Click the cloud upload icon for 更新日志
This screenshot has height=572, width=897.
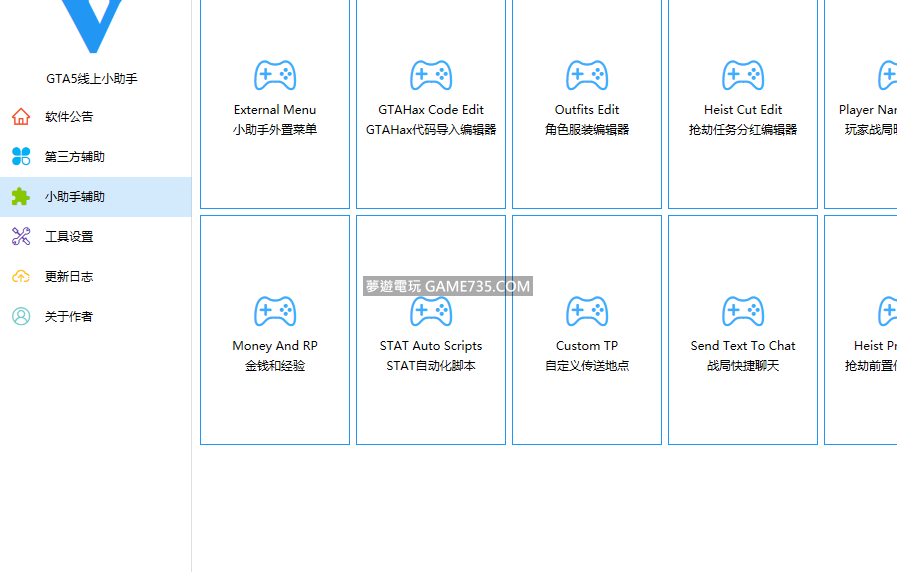click(x=21, y=277)
